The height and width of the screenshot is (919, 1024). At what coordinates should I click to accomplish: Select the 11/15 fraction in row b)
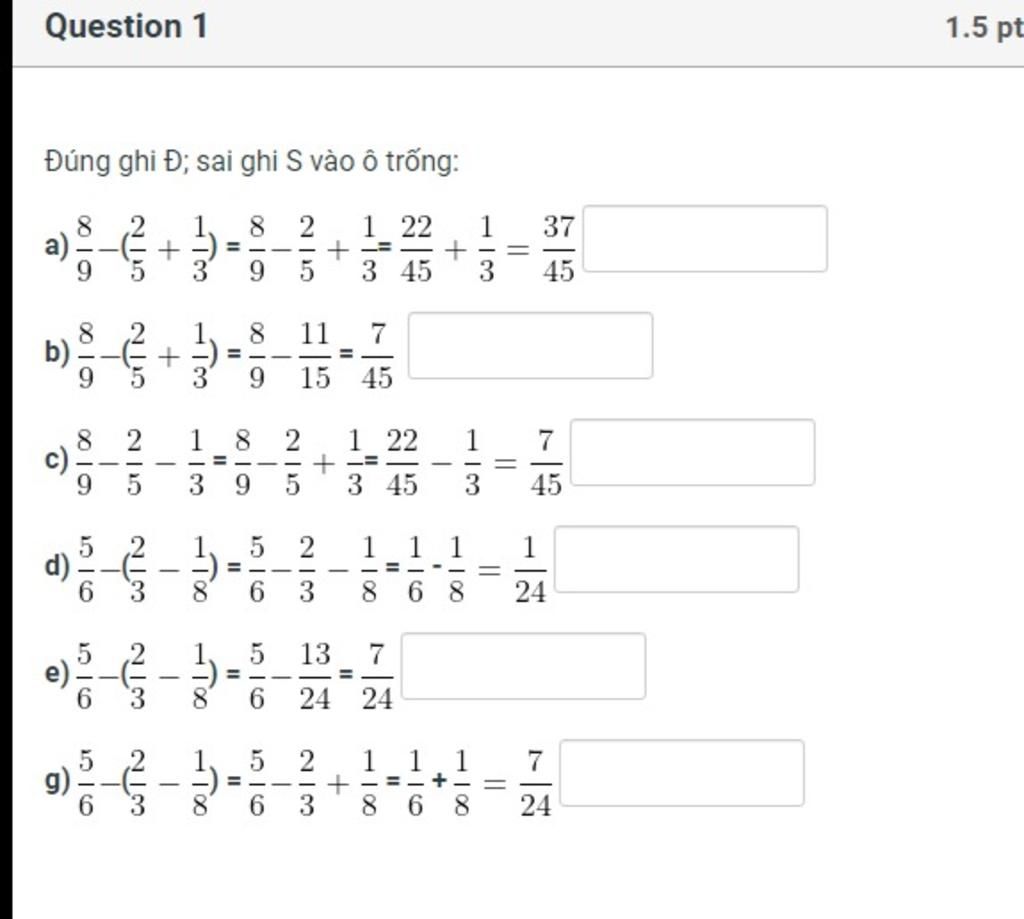315,356
